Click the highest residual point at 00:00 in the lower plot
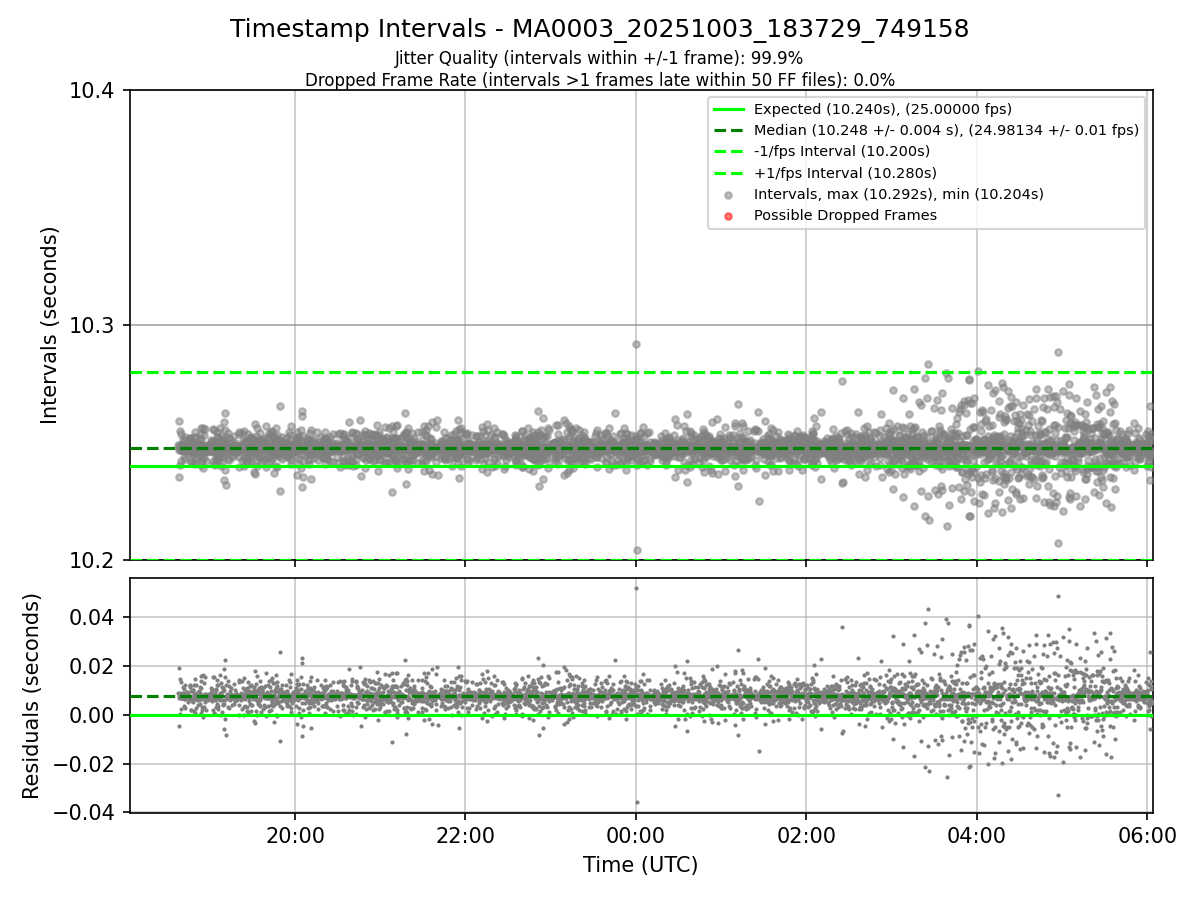The height and width of the screenshot is (900, 1200). (636, 588)
